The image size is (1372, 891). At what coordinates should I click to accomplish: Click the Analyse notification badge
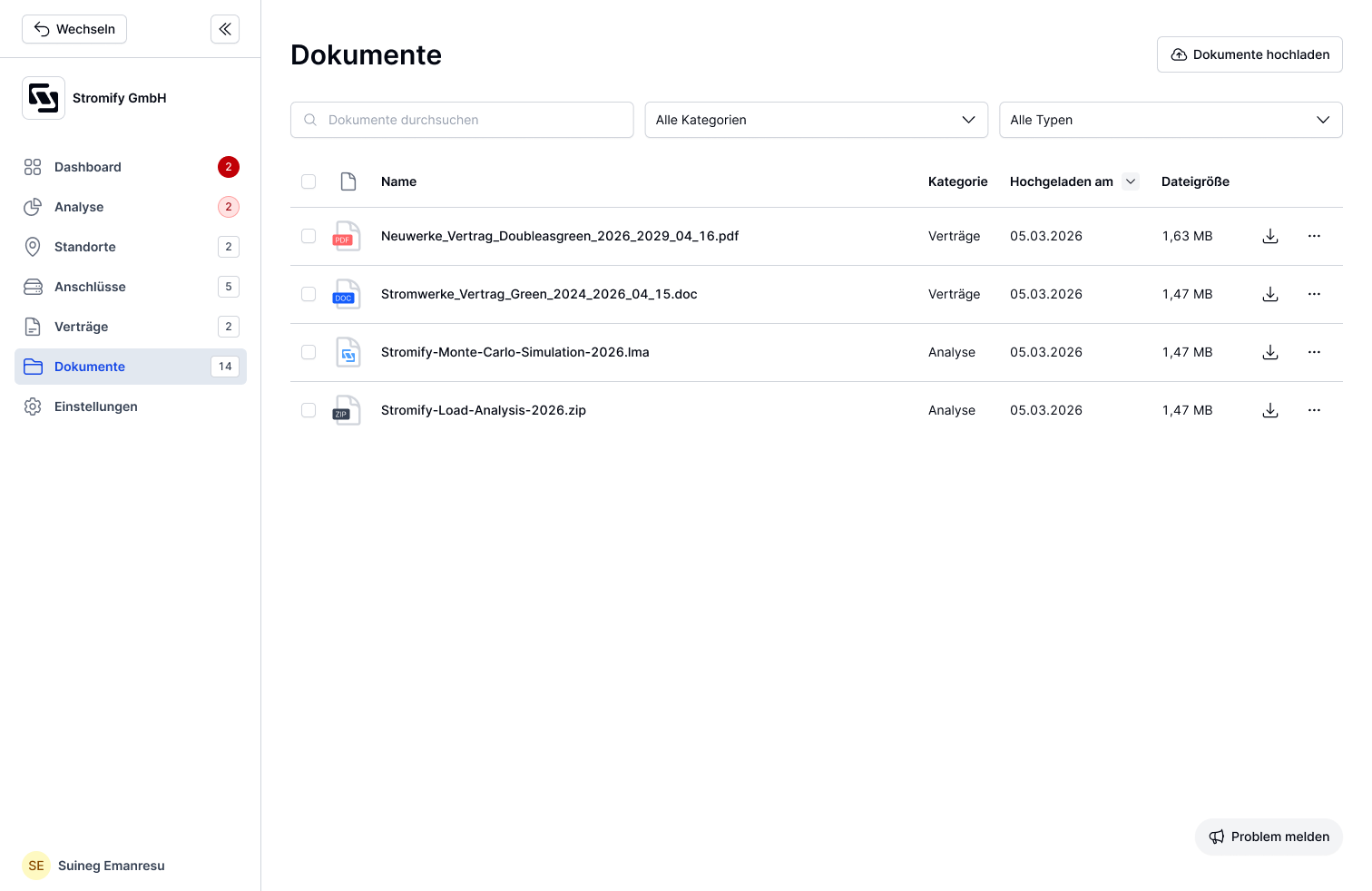coord(229,207)
